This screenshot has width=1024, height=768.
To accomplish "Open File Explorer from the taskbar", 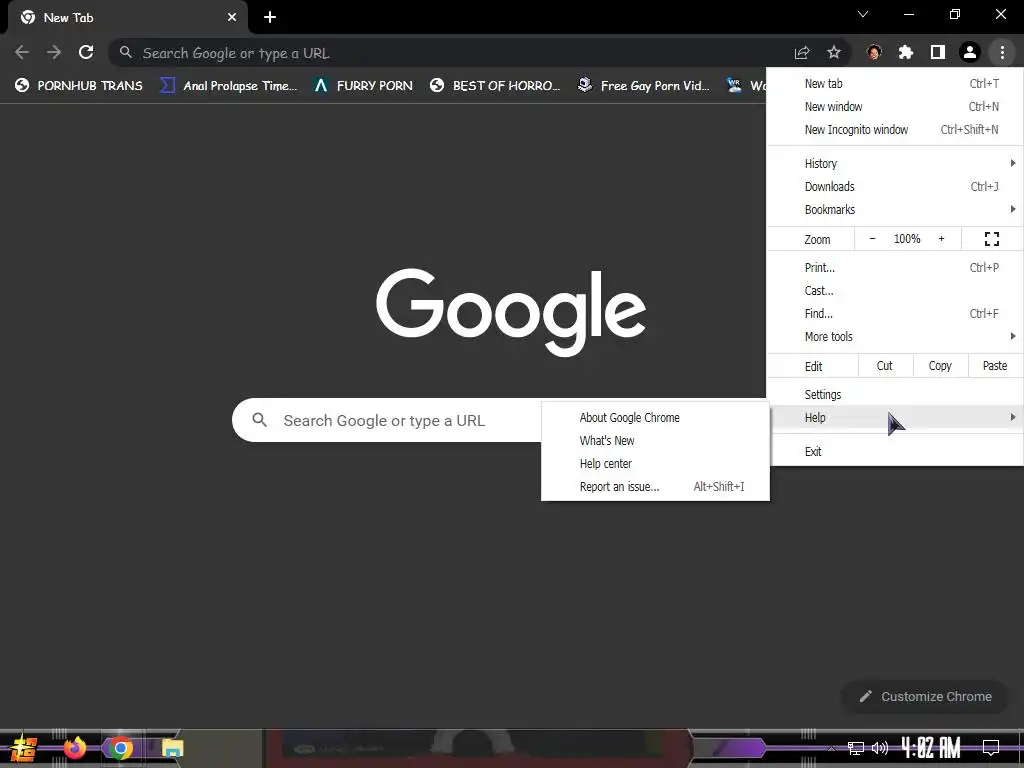I will (172, 748).
